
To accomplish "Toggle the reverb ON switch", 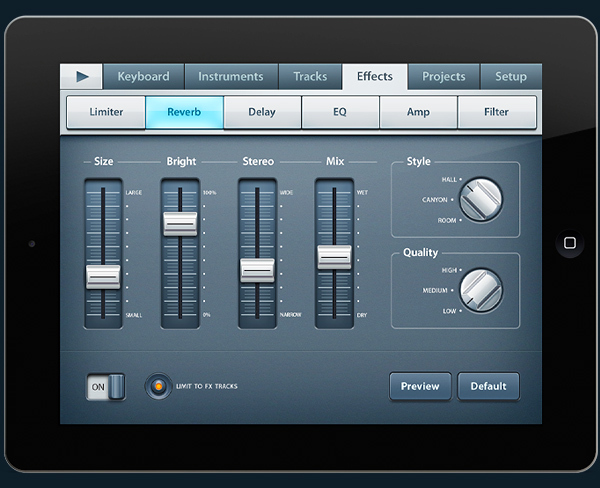I will (106, 387).
